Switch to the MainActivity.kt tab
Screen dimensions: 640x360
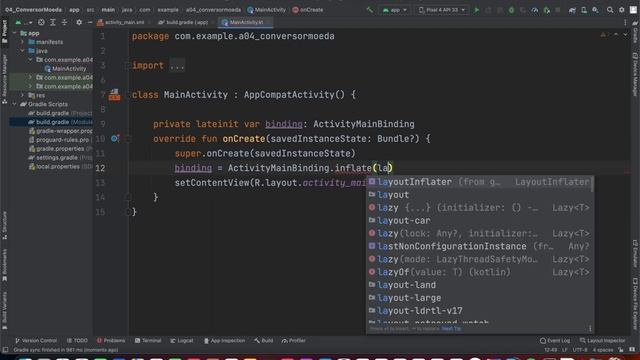coord(245,22)
